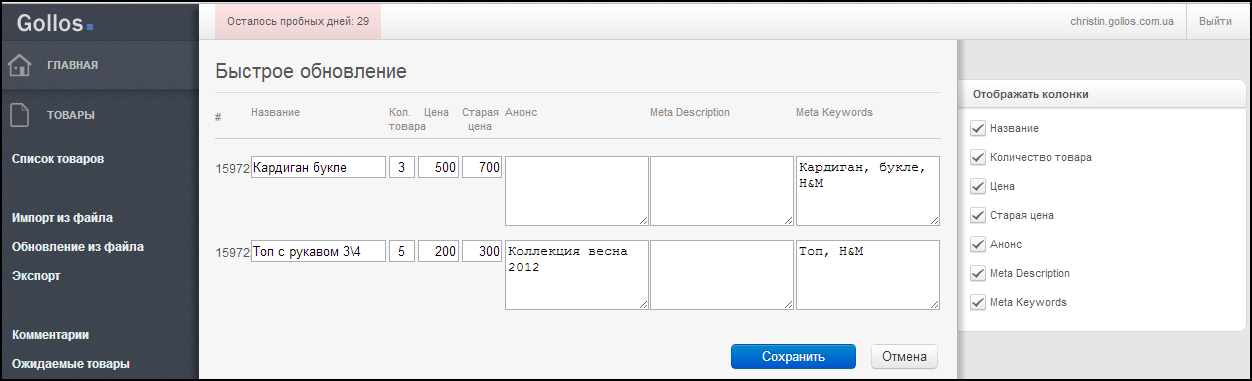The height and width of the screenshot is (381, 1252).
Task: Open Импорт из файла
Action: click(x=62, y=217)
